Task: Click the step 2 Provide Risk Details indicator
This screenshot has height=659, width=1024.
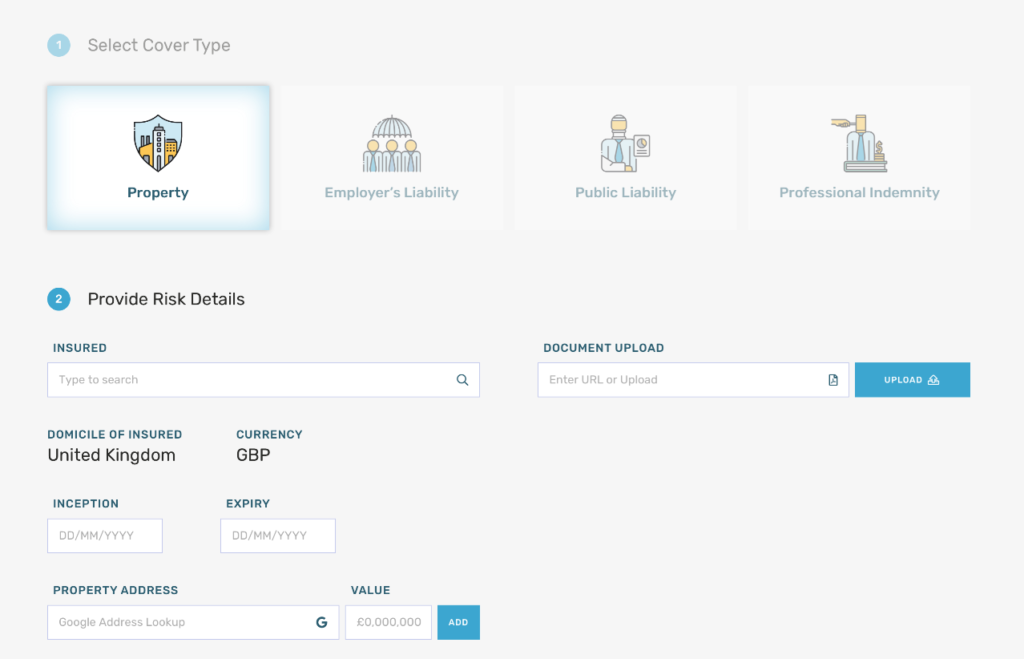Action: (58, 299)
